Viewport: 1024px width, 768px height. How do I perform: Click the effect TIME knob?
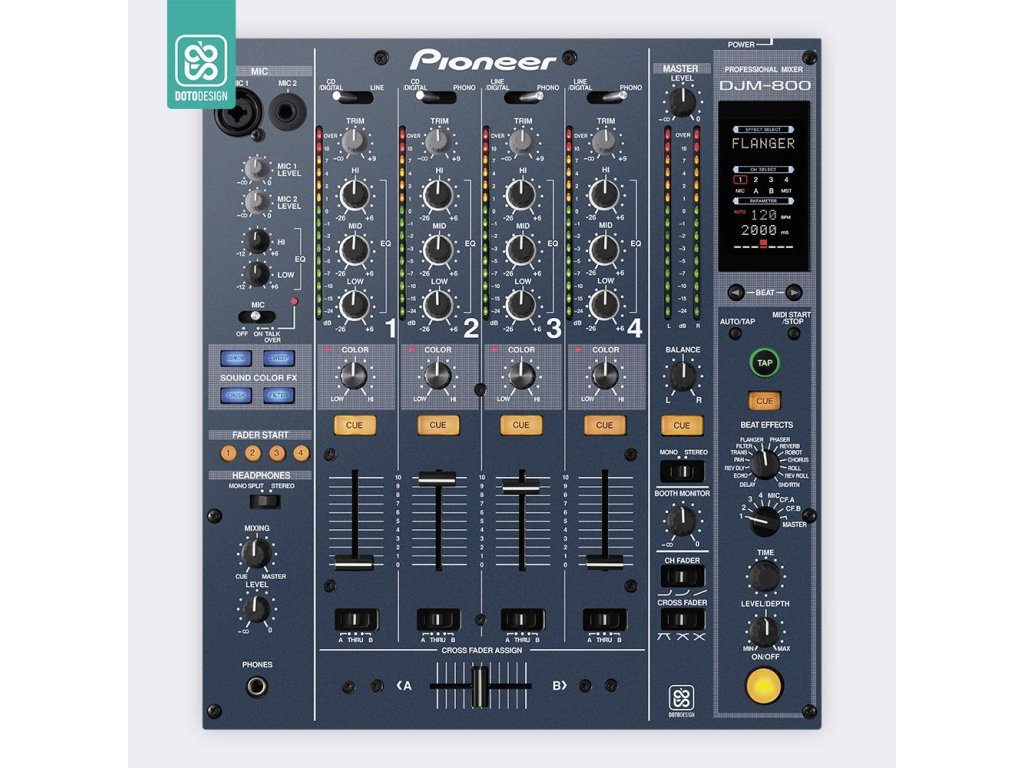764,576
